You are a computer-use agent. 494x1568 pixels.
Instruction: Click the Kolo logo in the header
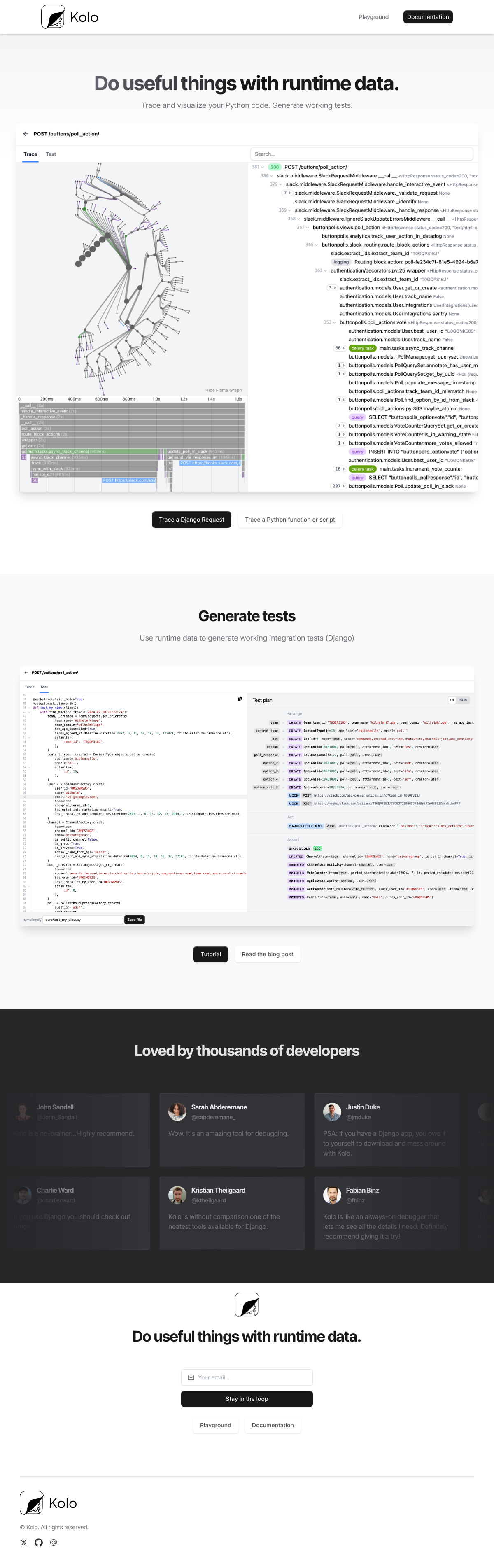[69, 17]
